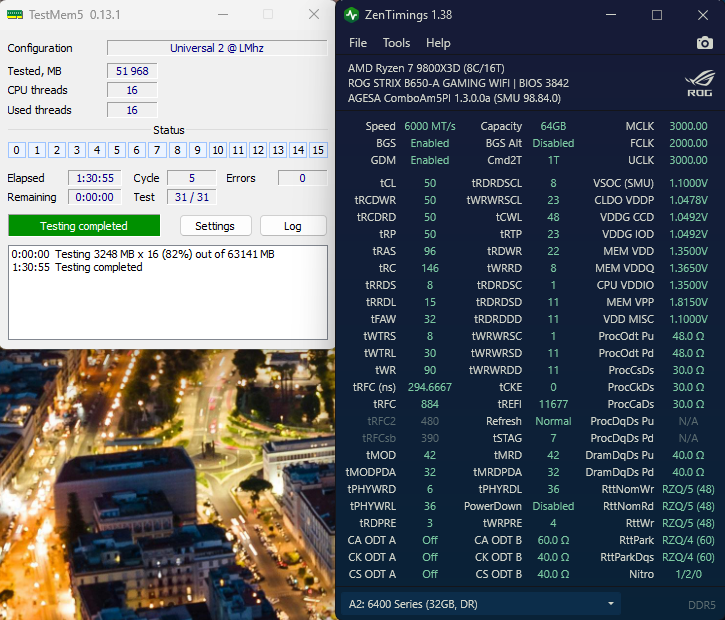Image resolution: width=725 pixels, height=620 pixels.
Task: Open the File menu in ZenTimings
Action: pos(357,43)
